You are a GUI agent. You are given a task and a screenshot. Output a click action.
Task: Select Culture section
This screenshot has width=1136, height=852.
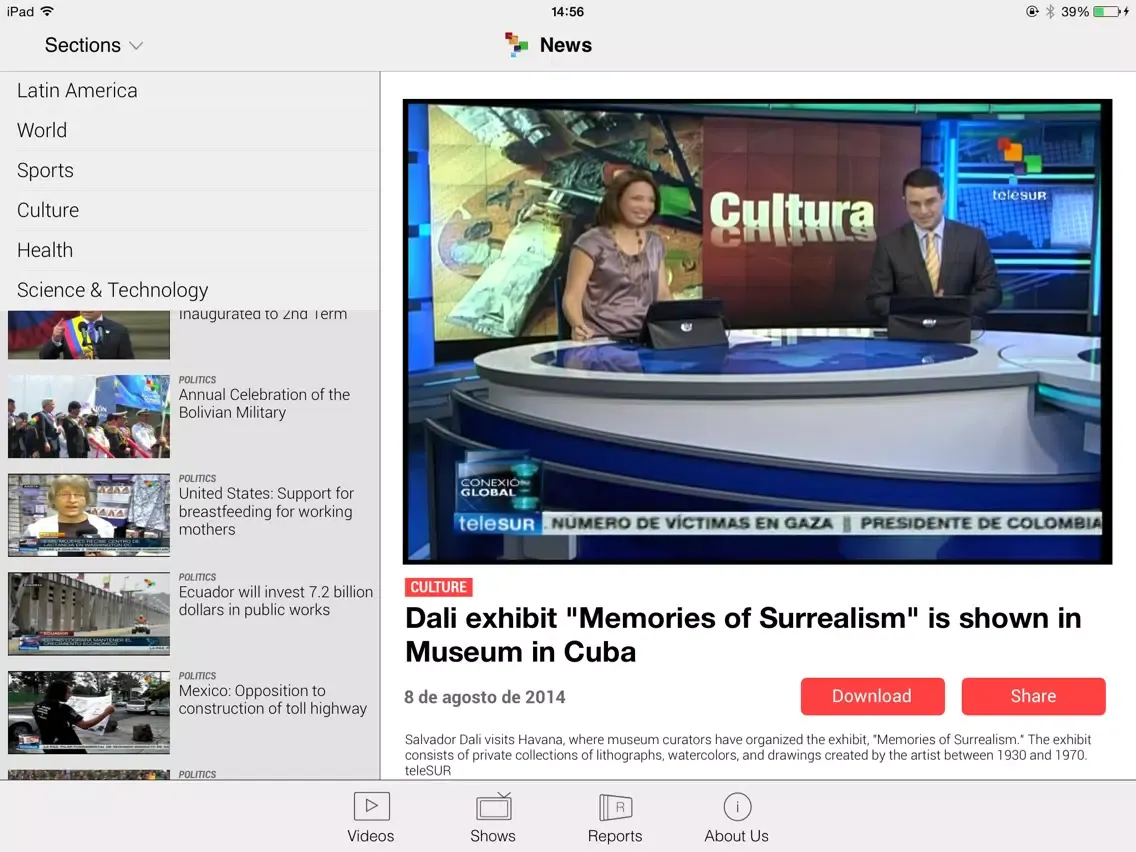click(x=190, y=210)
